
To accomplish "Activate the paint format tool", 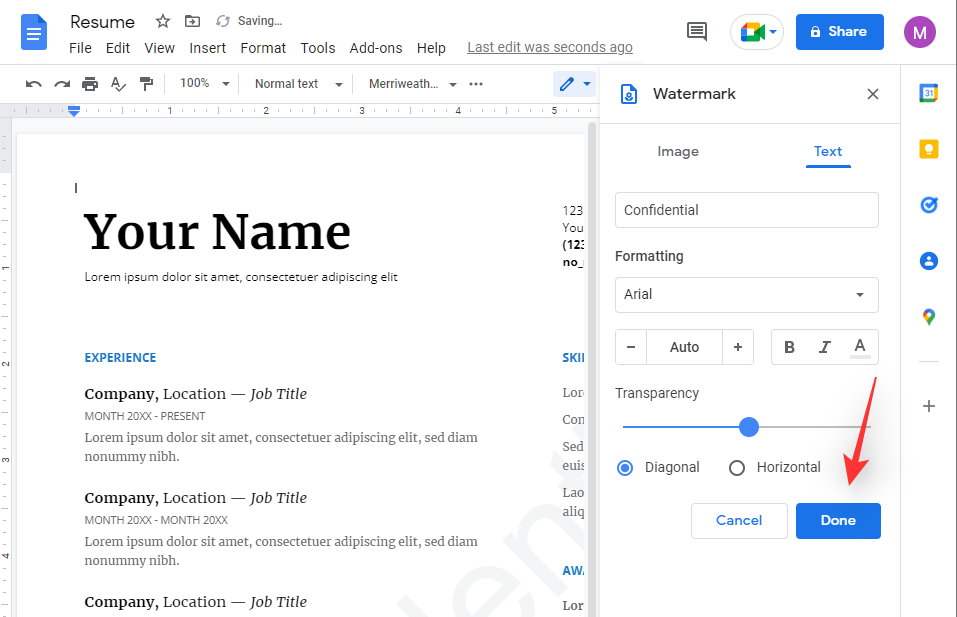I will pyautogui.click(x=146, y=84).
